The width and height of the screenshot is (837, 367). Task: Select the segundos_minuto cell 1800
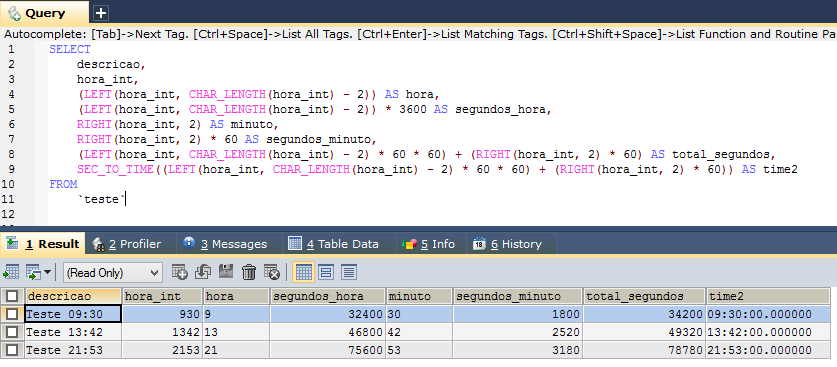[518, 314]
